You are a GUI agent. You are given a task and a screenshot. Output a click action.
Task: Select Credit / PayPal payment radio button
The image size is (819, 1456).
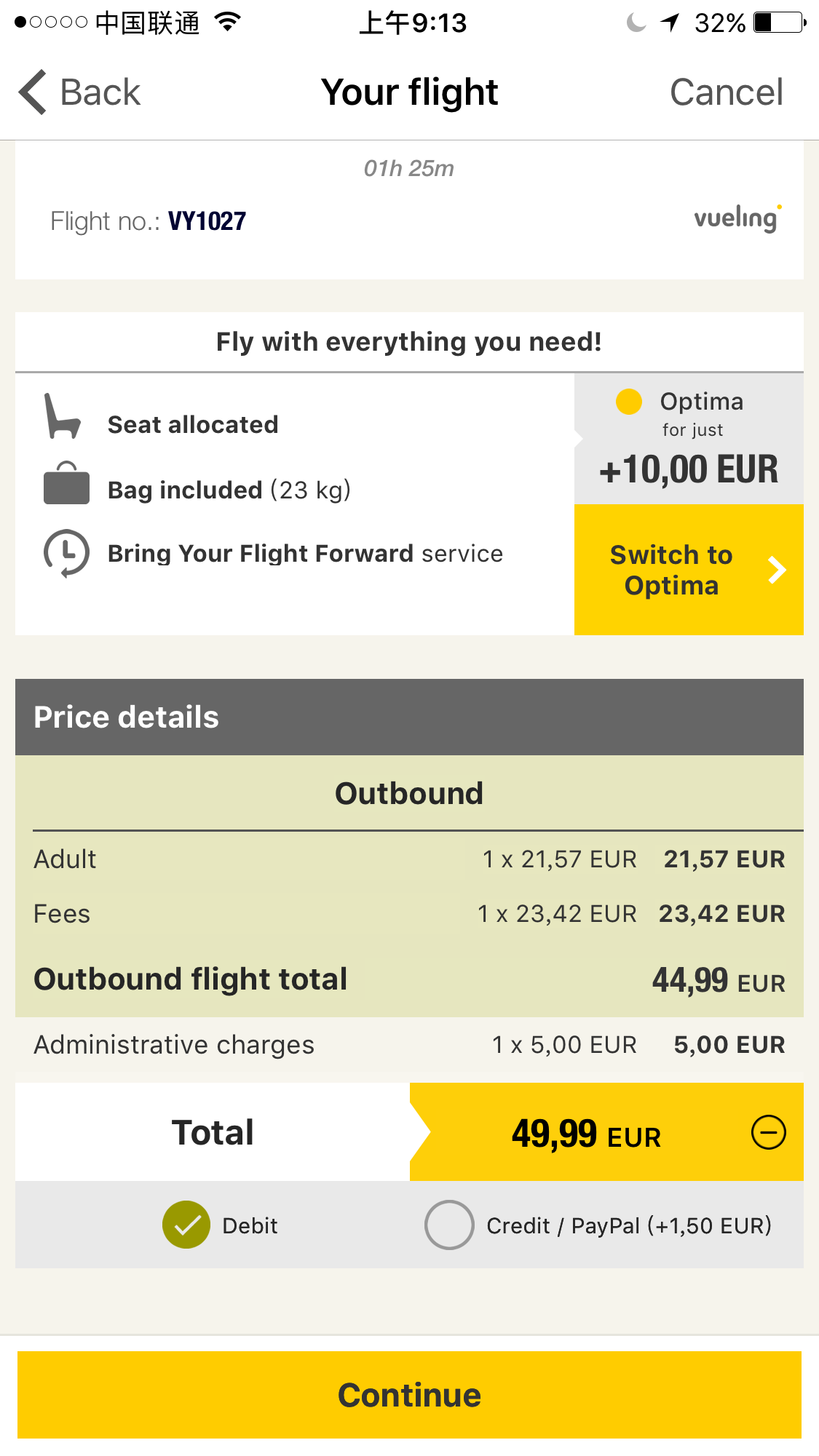pos(449,1225)
